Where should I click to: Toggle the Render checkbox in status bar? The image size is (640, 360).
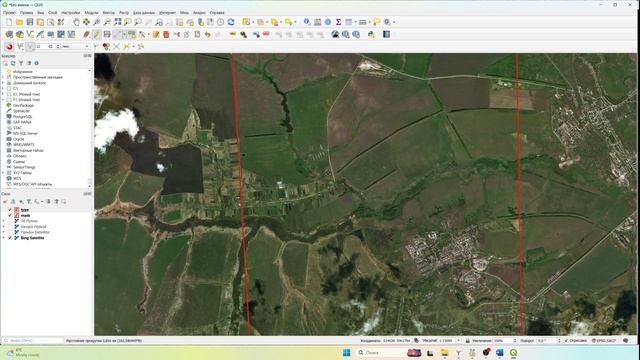(x=567, y=340)
